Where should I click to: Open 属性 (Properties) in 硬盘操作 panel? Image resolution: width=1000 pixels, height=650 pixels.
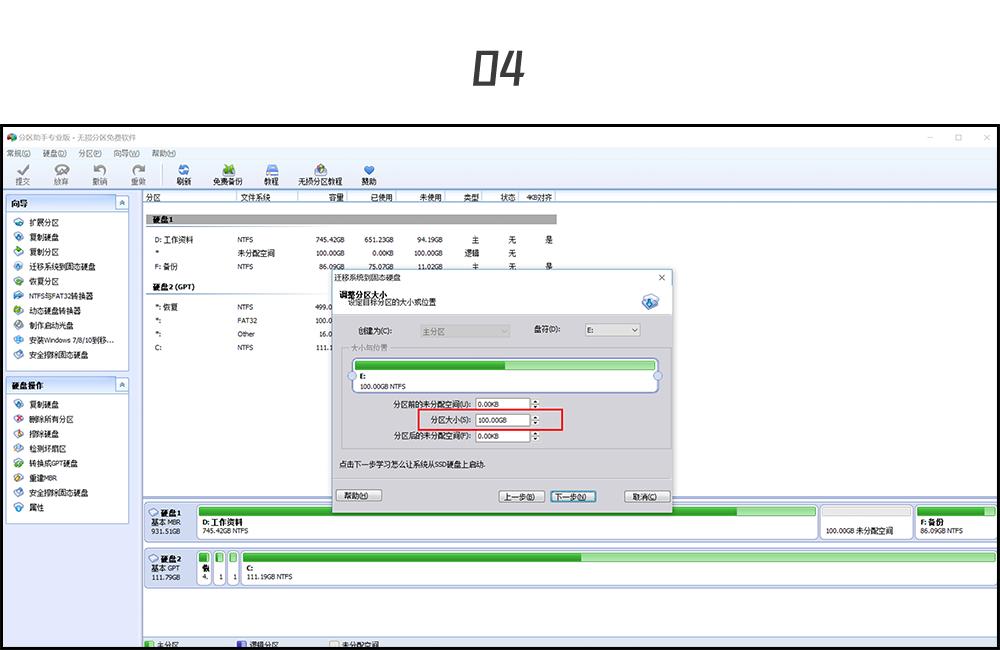pyautogui.click(x=29, y=507)
